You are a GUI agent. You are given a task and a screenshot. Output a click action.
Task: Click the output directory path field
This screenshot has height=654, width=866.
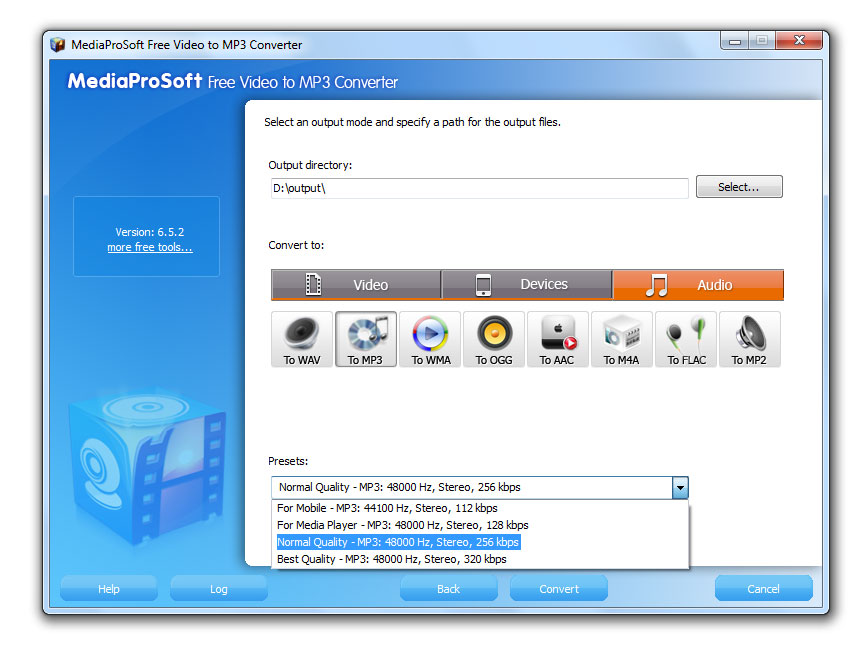479,188
